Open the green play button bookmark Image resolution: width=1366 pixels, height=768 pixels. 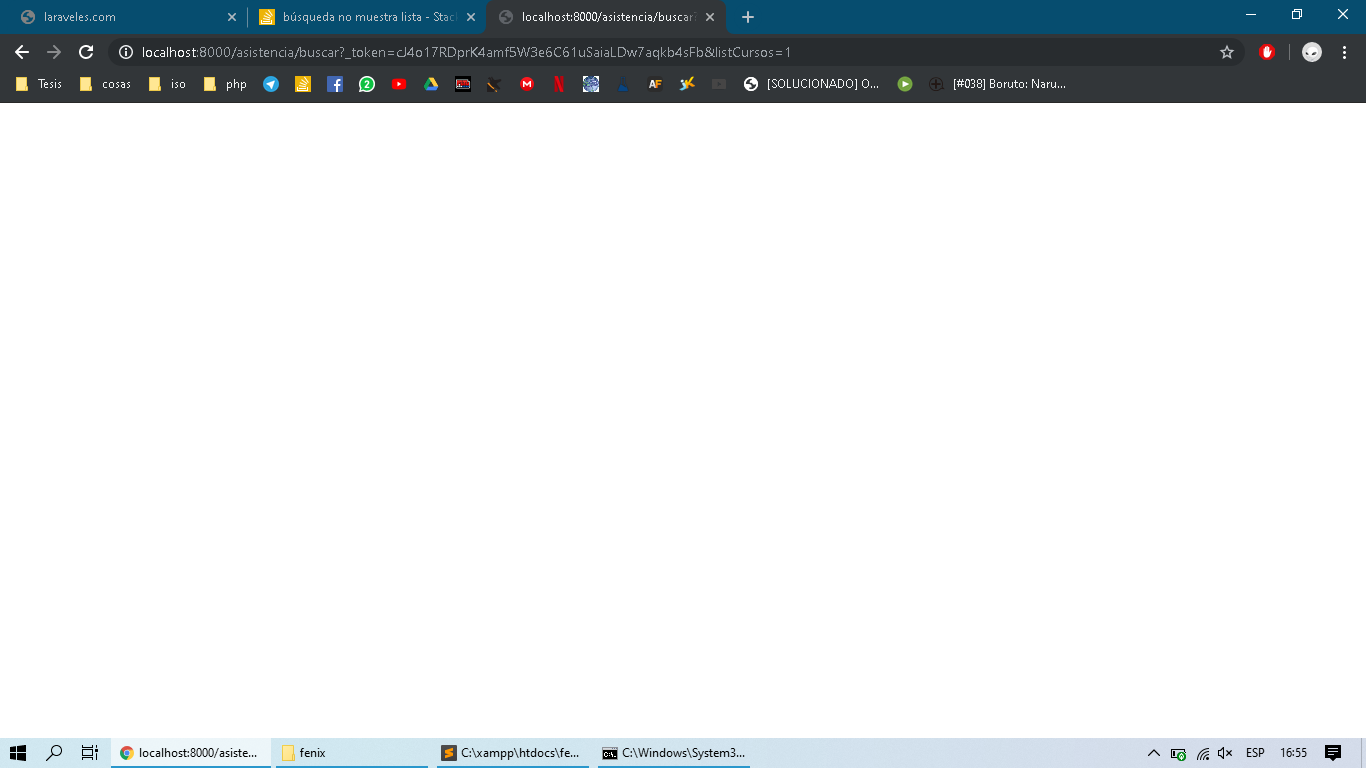click(x=905, y=84)
